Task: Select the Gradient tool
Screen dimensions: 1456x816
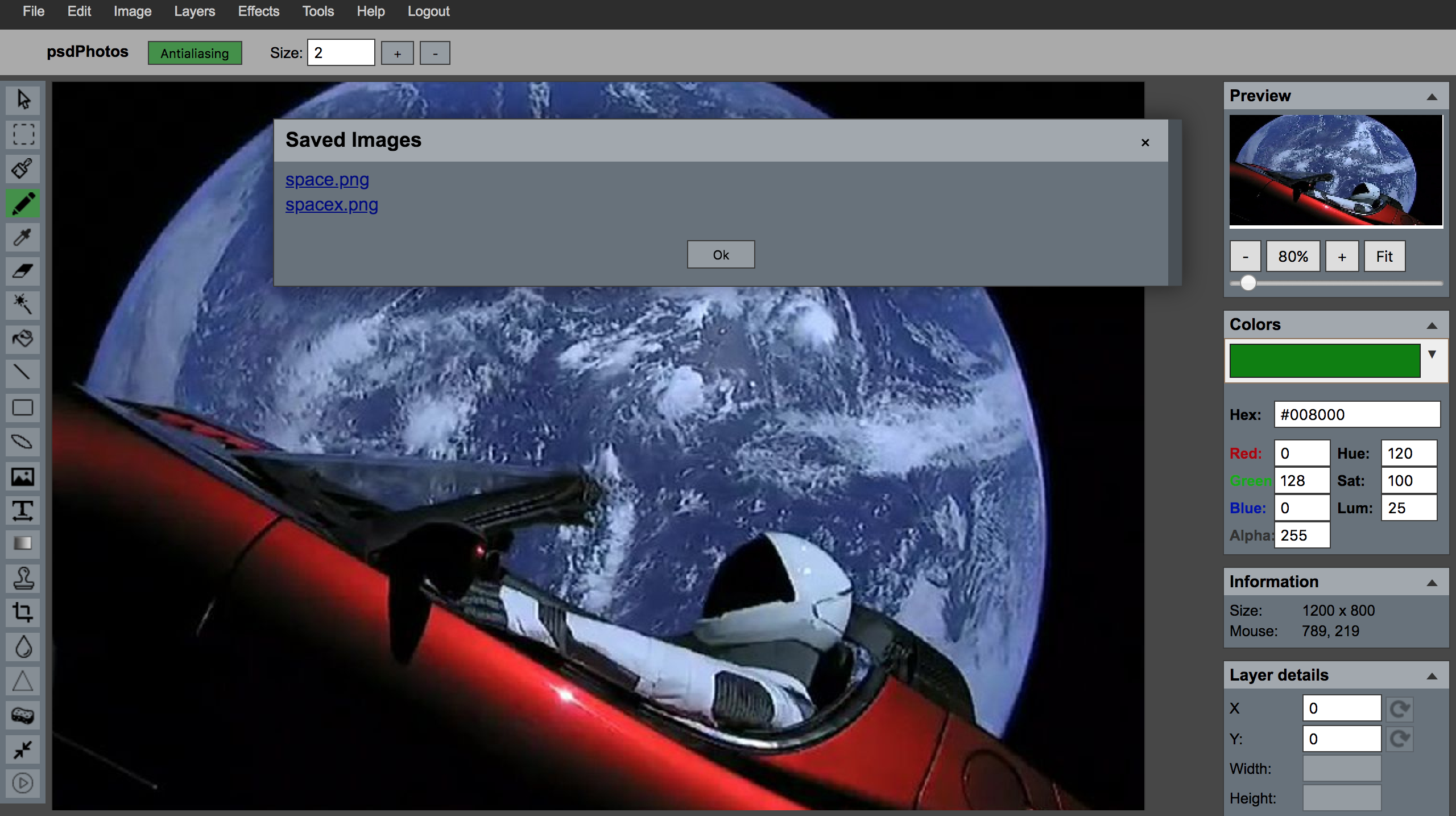Action: [23, 543]
